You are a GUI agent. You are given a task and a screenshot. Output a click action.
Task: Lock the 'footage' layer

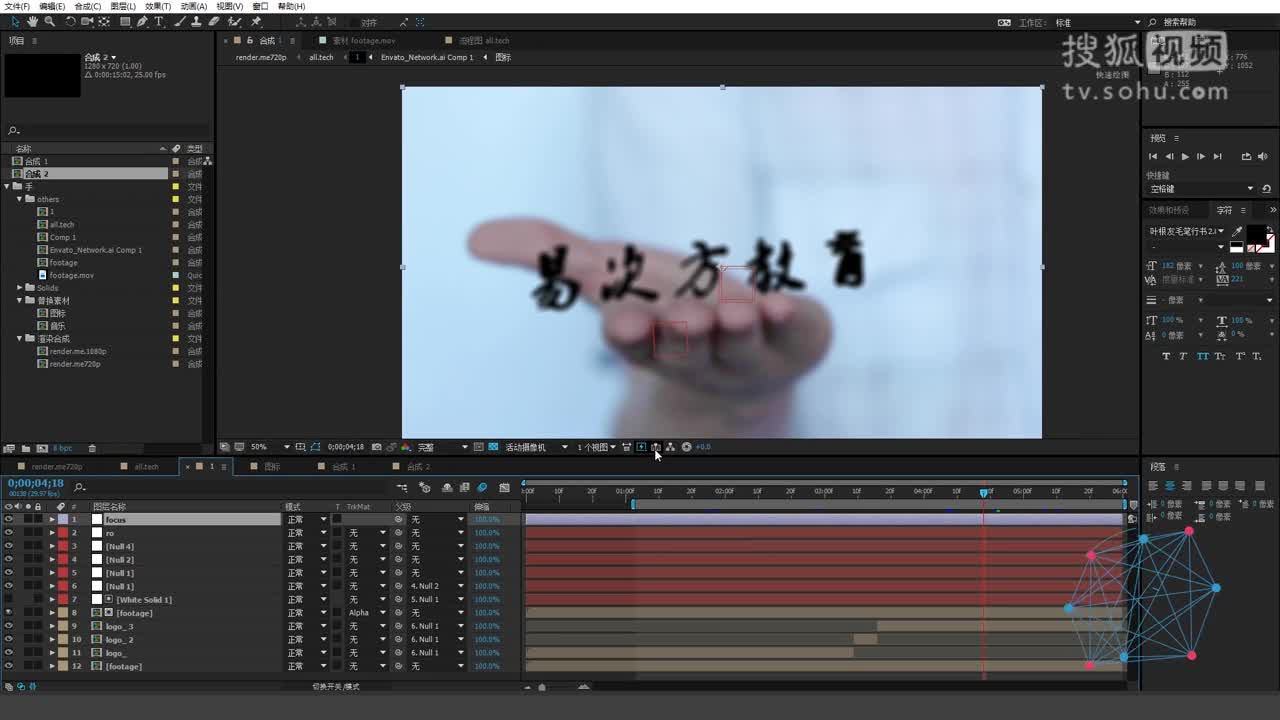pos(38,612)
